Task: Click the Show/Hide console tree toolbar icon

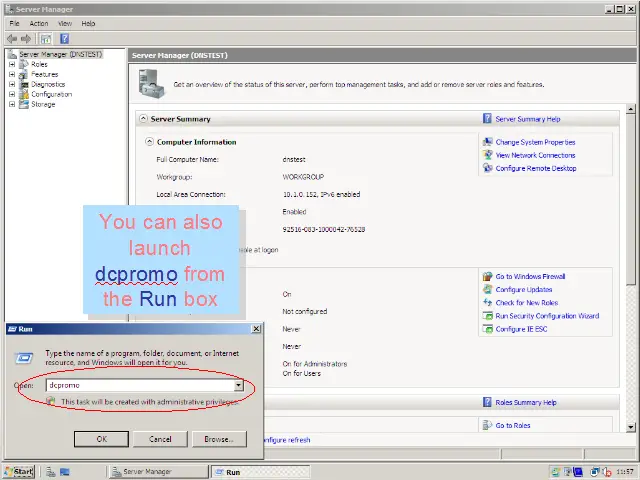Action: (46, 39)
